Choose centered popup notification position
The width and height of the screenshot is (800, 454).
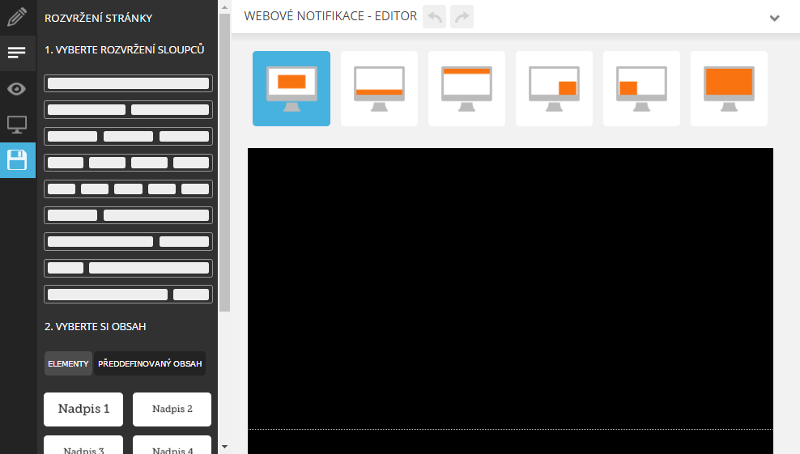coord(291,88)
